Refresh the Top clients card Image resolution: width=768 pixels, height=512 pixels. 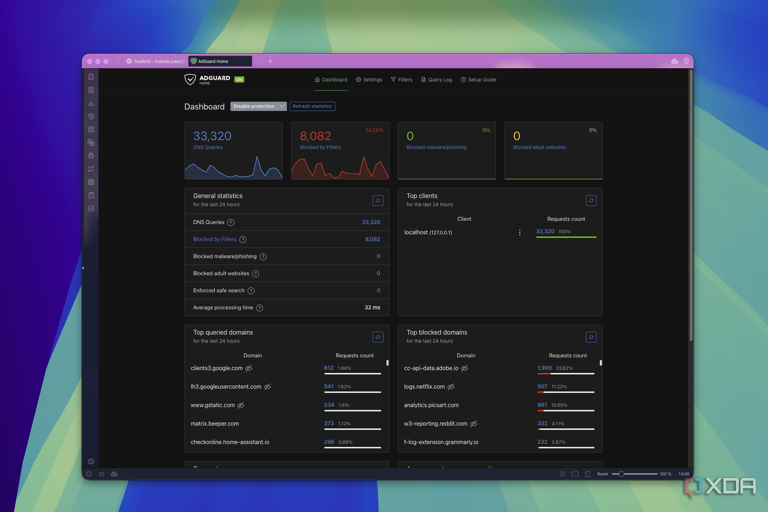tap(591, 200)
